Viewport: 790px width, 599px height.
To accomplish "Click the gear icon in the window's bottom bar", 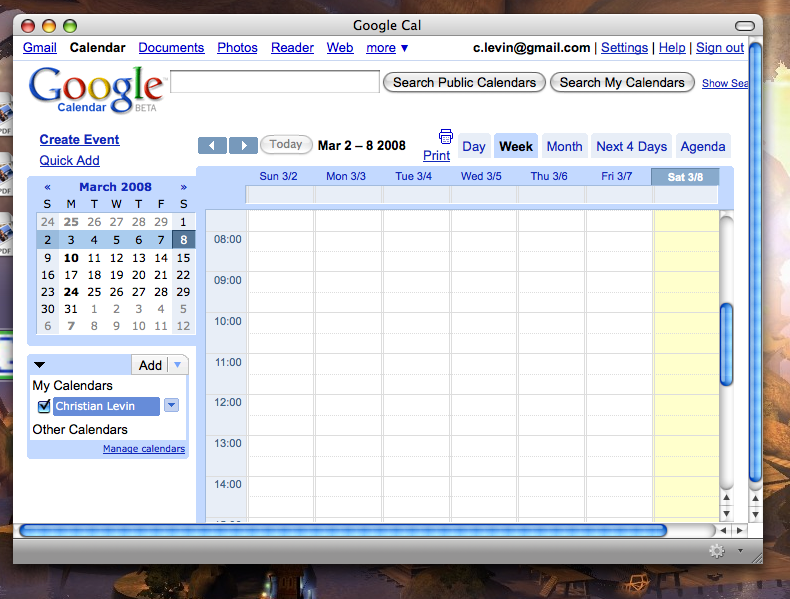I will 716,551.
